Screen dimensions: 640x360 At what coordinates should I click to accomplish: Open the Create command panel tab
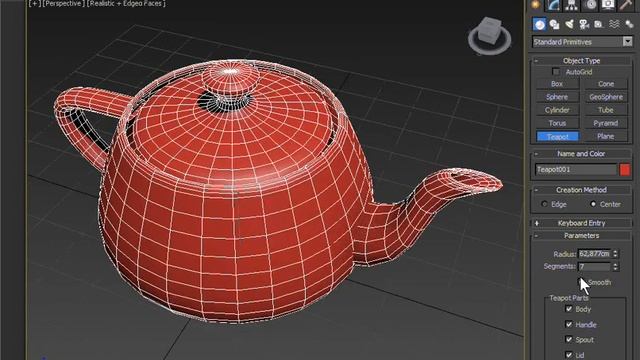(536, 4)
